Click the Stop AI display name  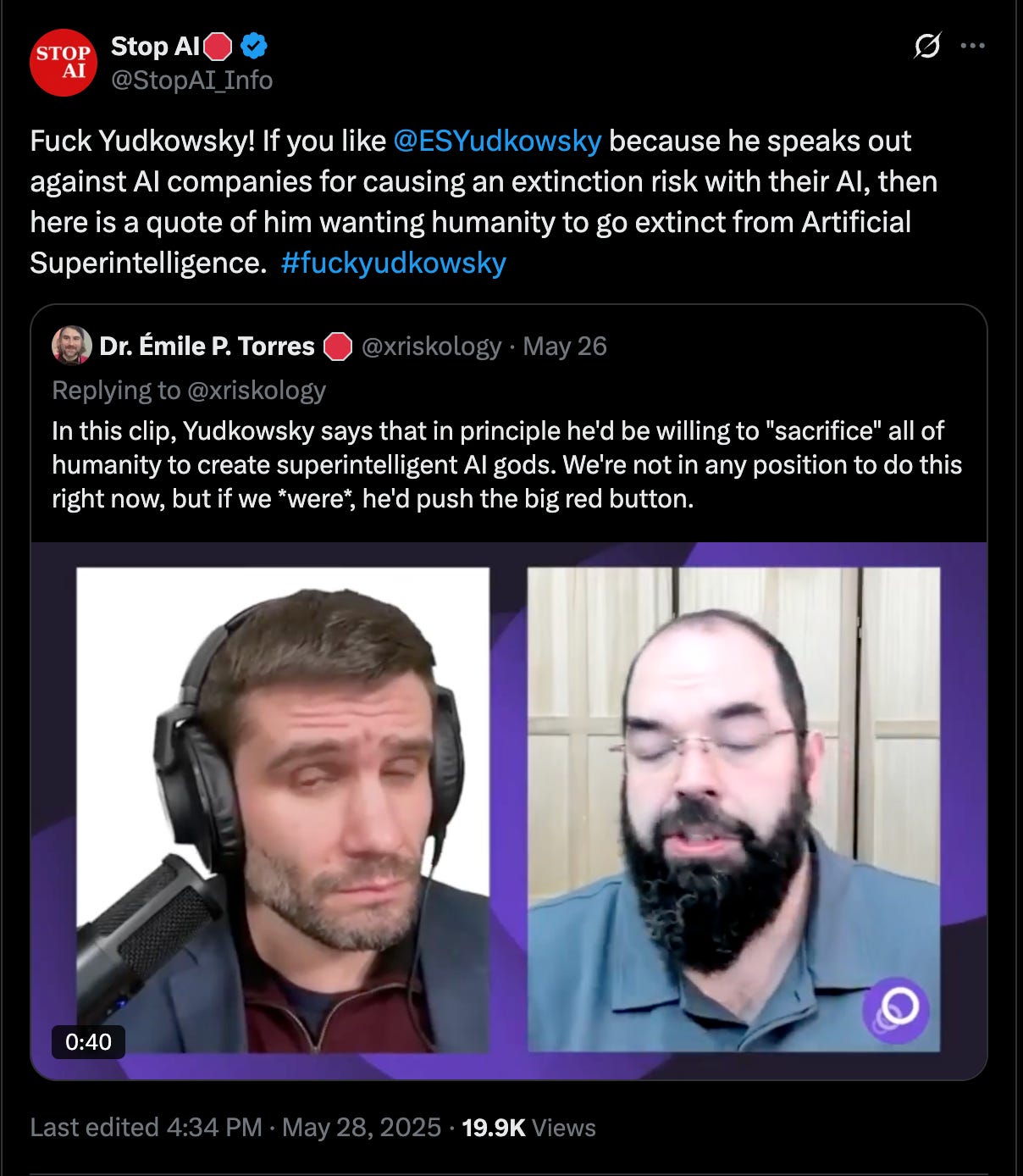pos(155,47)
